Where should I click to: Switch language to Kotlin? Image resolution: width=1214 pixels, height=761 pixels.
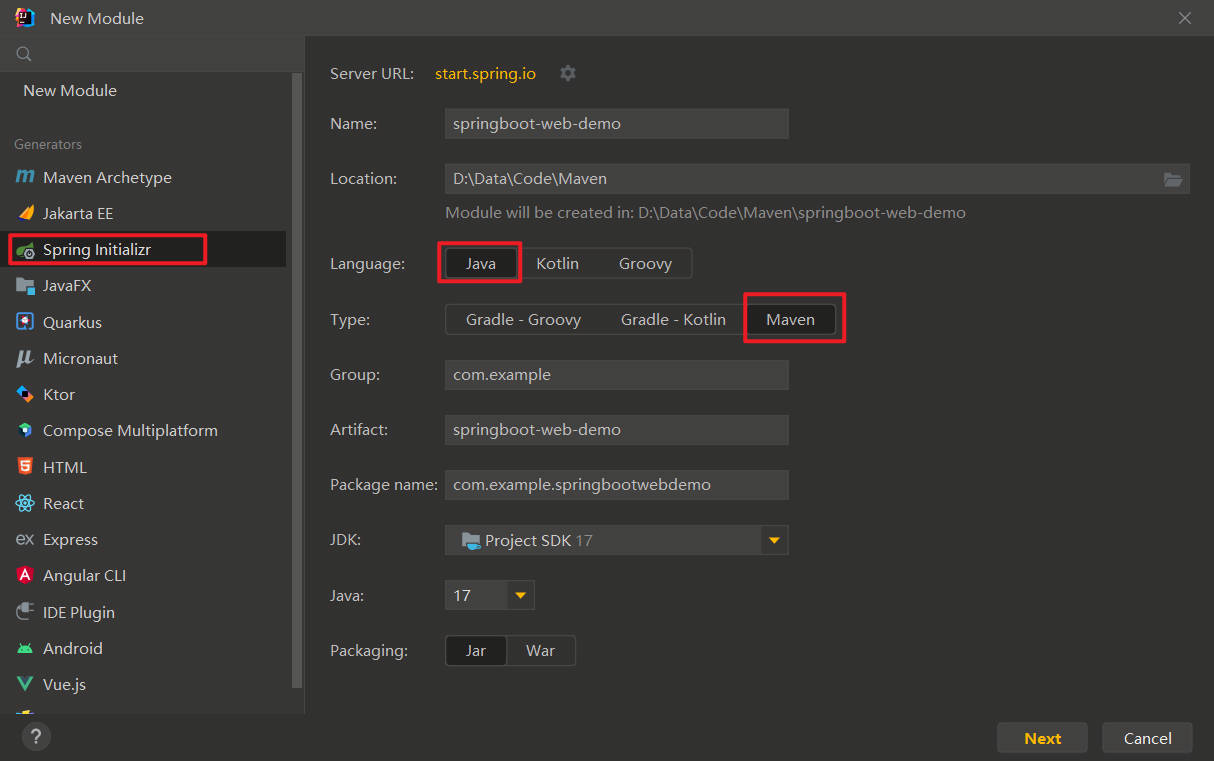point(557,264)
